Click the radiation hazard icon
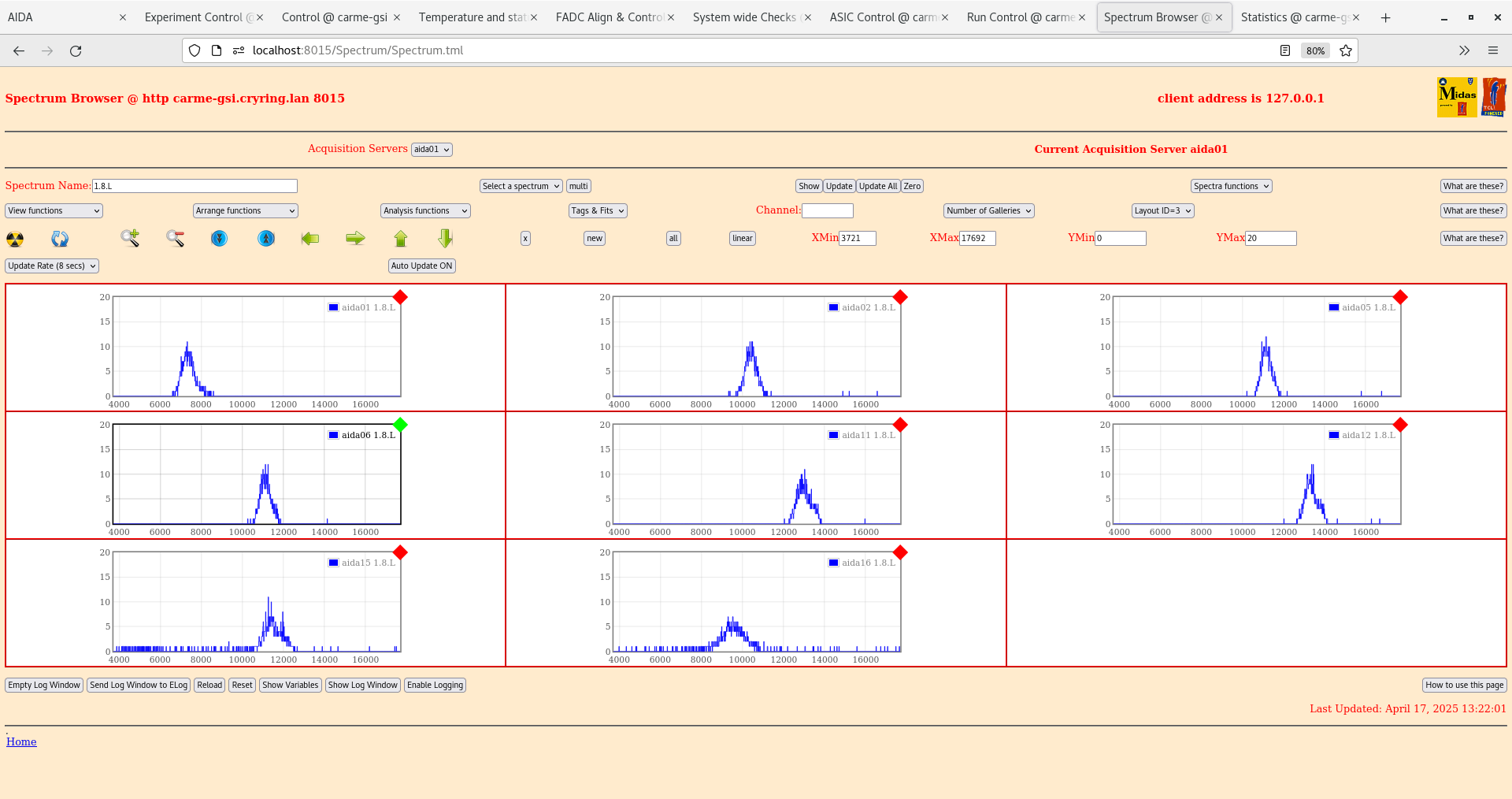The width and height of the screenshot is (1512, 799). coord(15,239)
